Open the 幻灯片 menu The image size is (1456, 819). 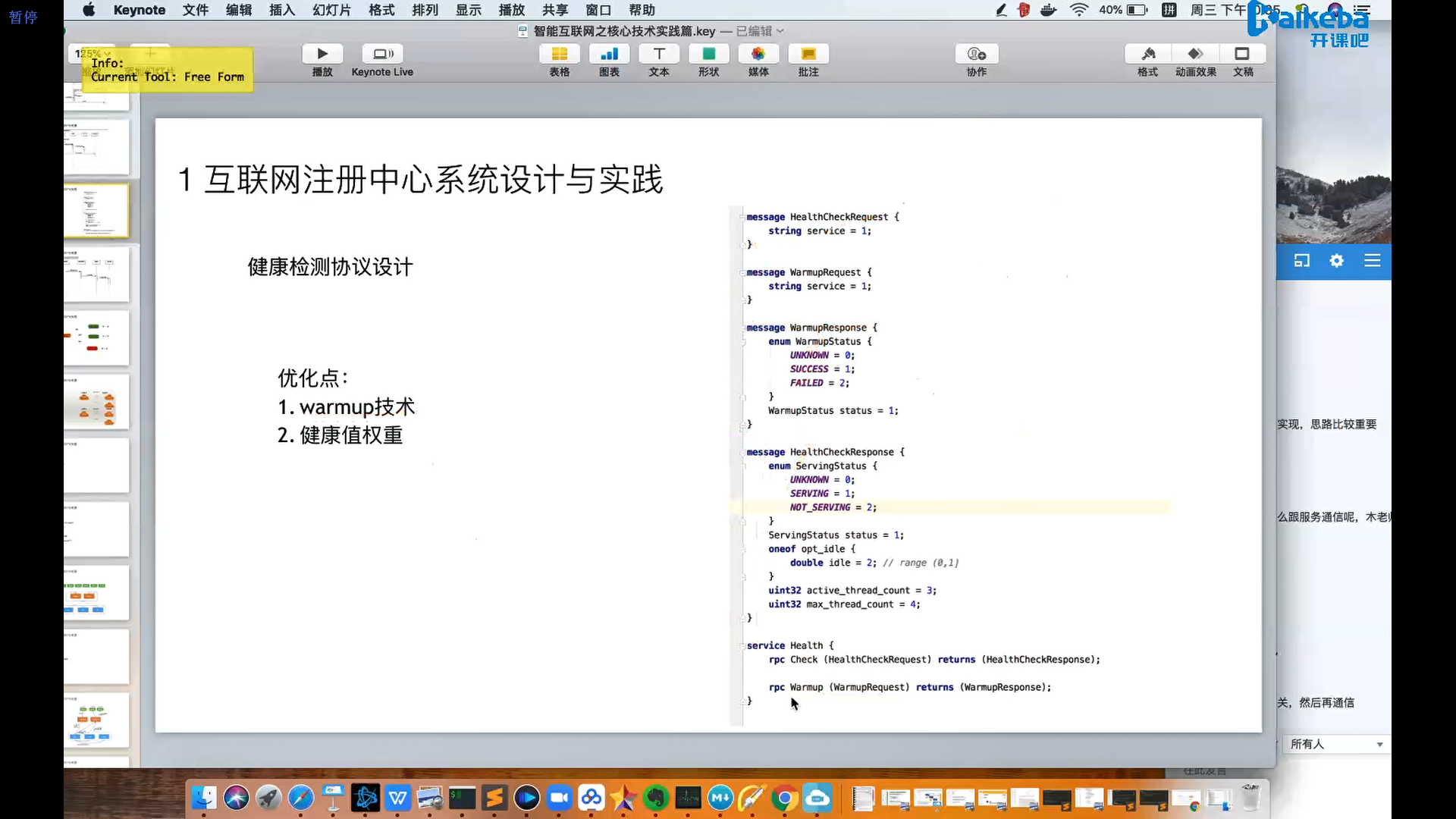pyautogui.click(x=331, y=10)
